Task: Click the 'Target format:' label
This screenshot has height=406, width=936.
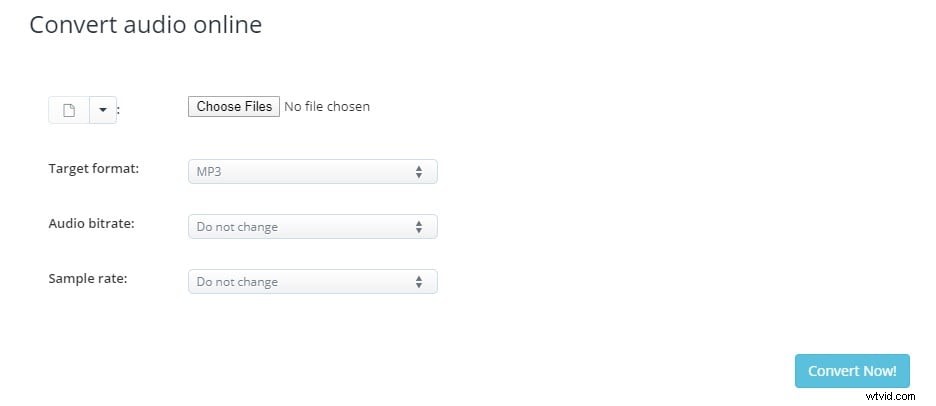Action: (x=94, y=168)
